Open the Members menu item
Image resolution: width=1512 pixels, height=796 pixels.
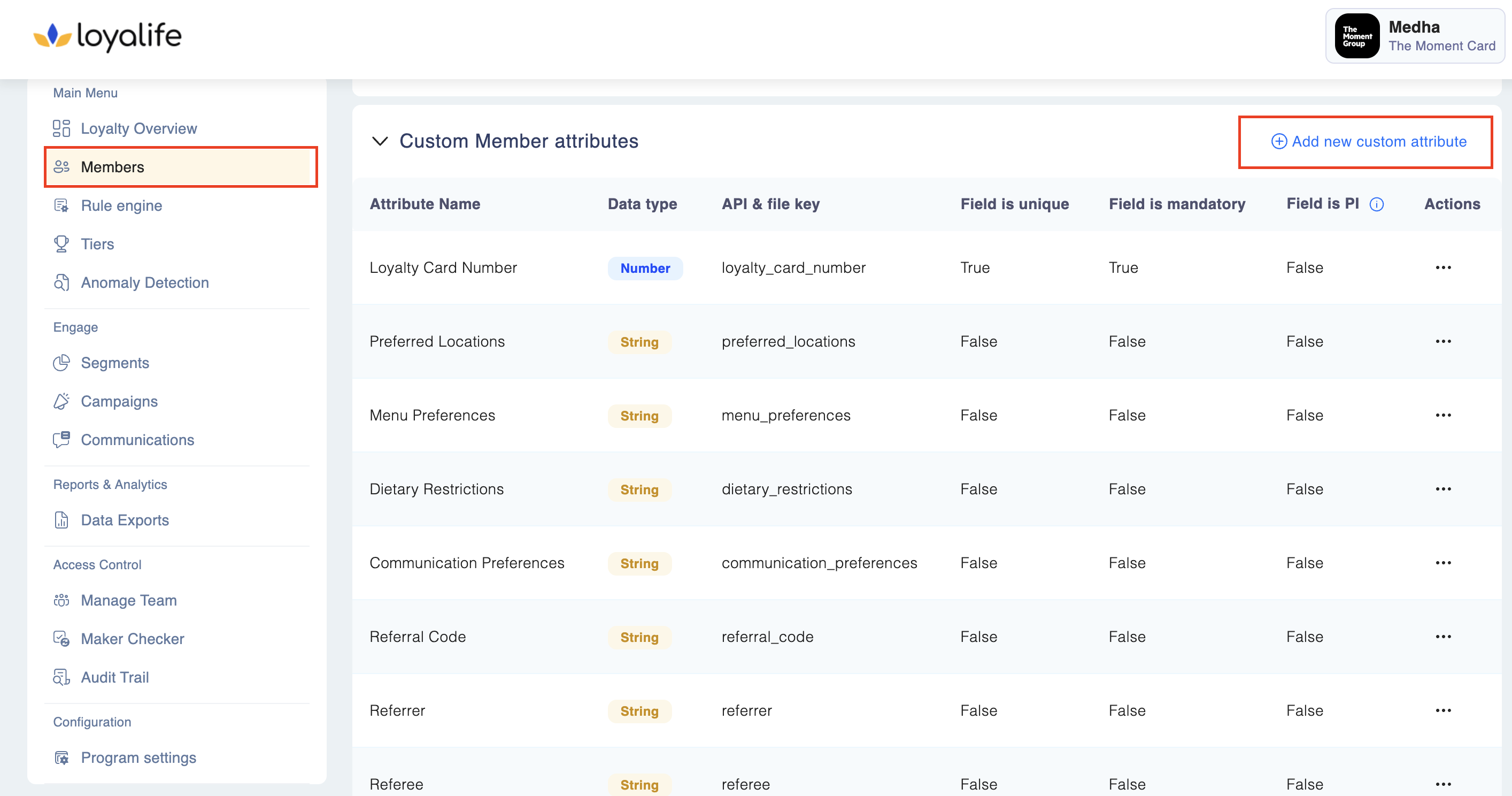pyautogui.click(x=112, y=167)
